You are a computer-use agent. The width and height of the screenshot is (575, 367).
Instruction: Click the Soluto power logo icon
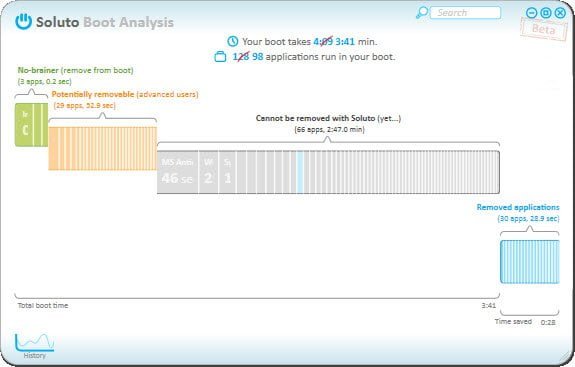tap(23, 22)
